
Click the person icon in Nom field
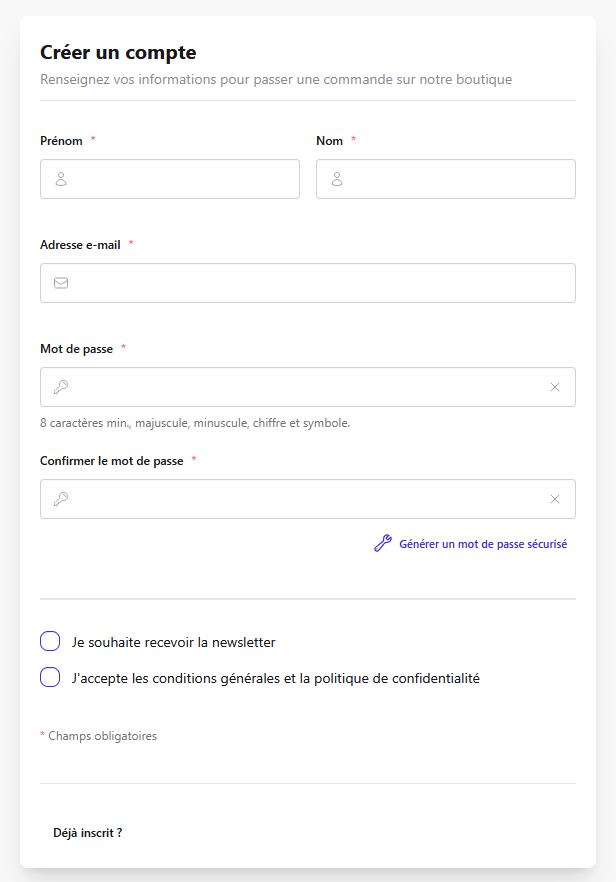click(x=336, y=179)
